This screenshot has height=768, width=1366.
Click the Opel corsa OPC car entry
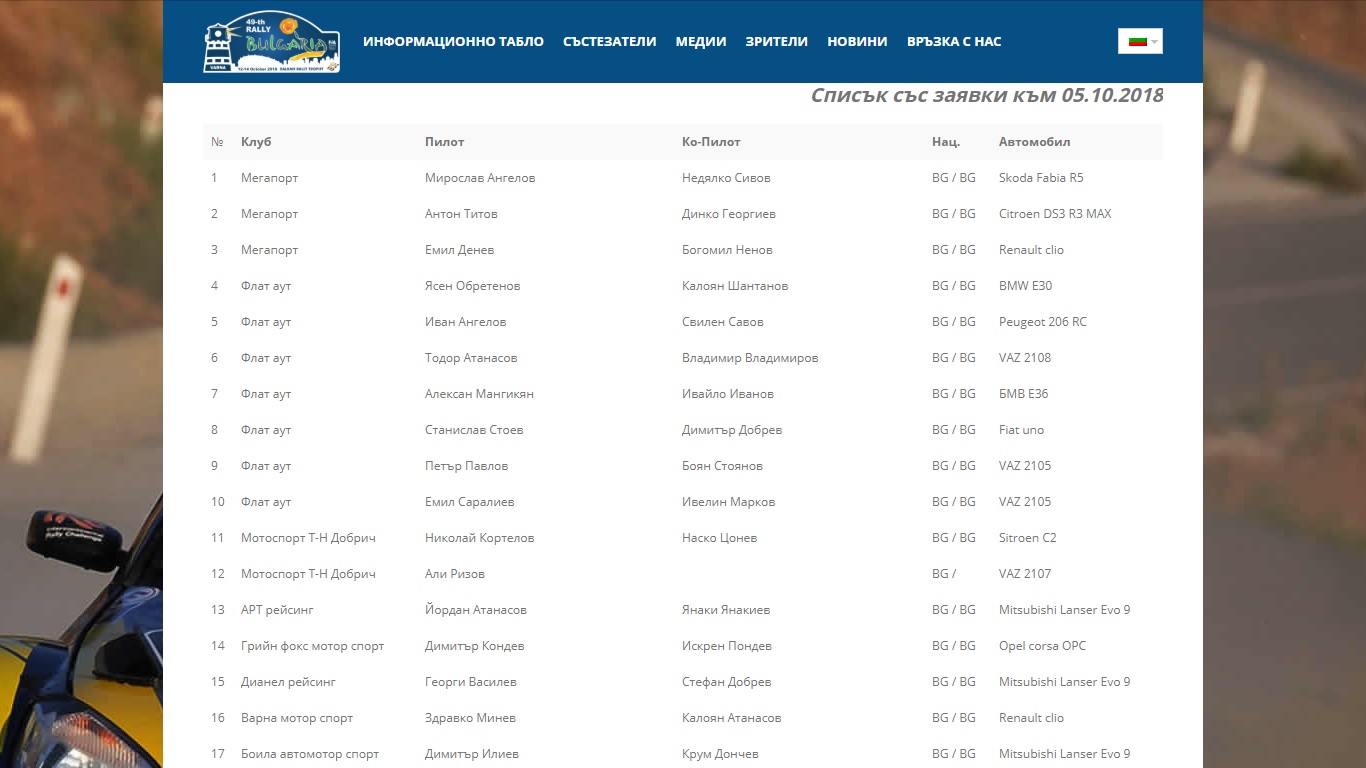click(x=1042, y=646)
